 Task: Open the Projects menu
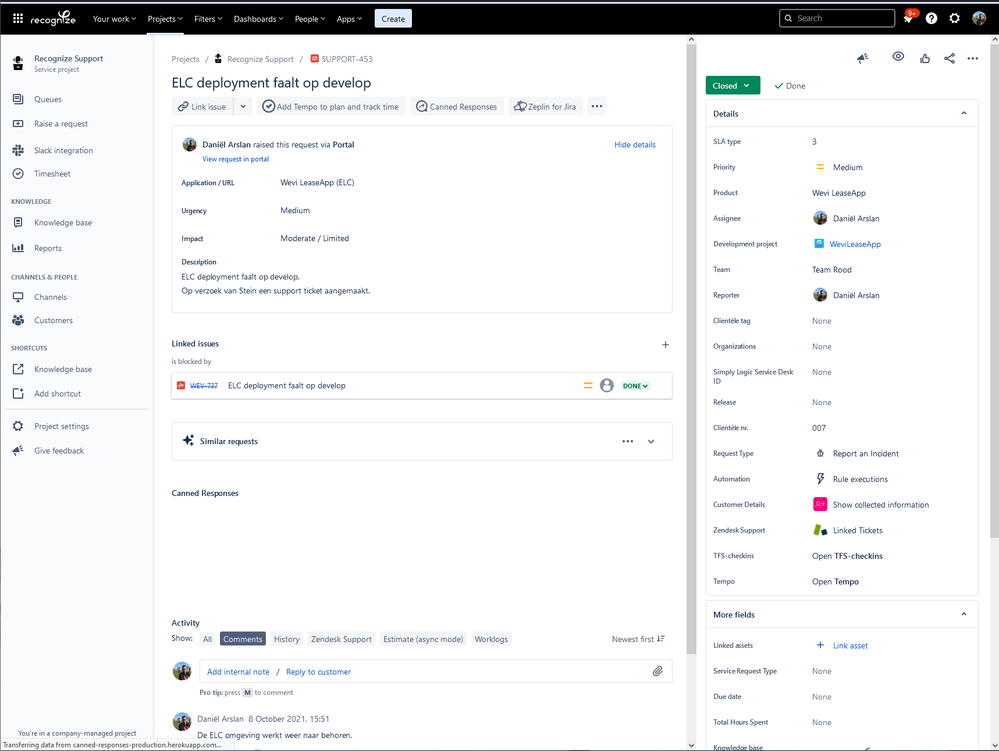(164, 19)
